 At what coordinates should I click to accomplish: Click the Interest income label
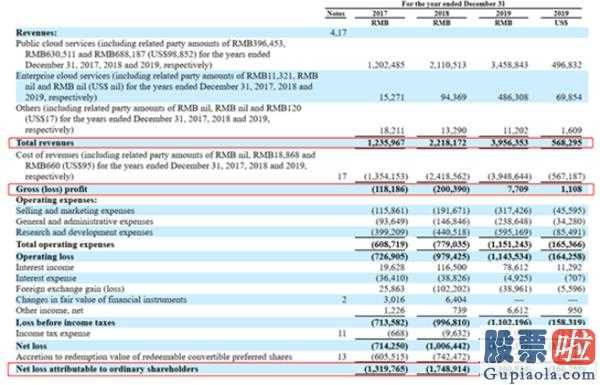pyautogui.click(x=45, y=268)
